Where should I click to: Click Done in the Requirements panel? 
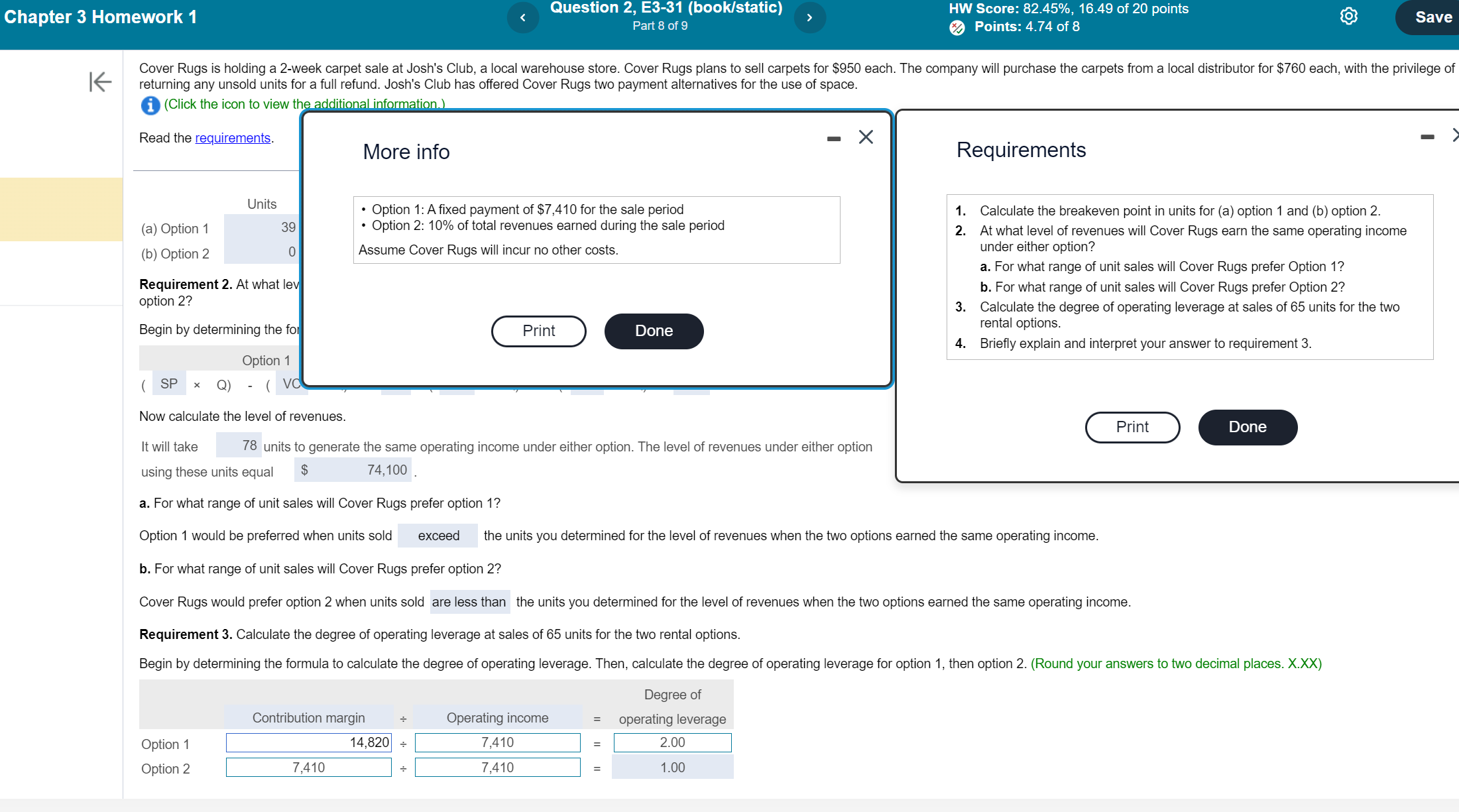[1247, 427]
